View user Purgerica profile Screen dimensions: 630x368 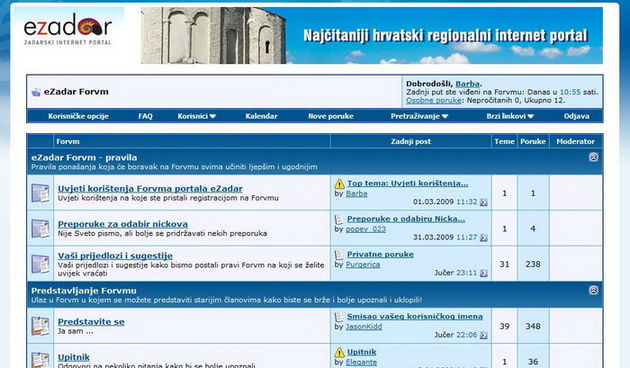363,264
